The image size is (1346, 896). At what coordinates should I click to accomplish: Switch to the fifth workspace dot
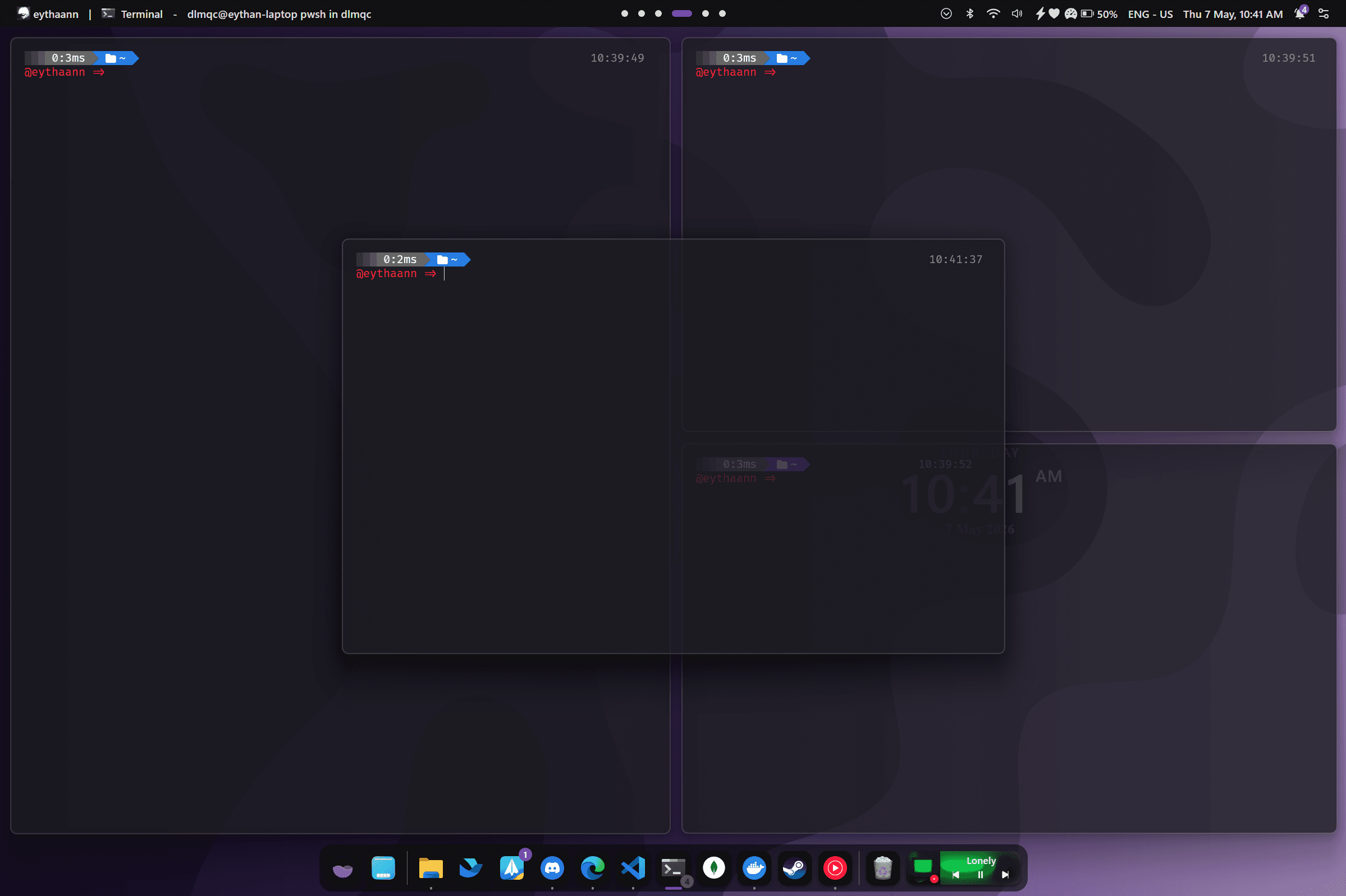pyautogui.click(x=706, y=13)
